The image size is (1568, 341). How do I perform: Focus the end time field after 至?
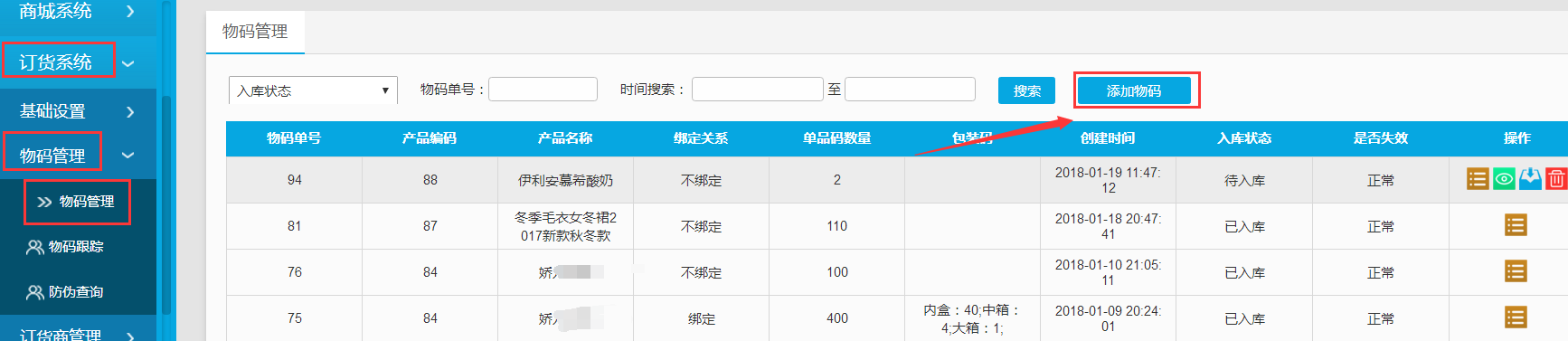click(x=910, y=89)
